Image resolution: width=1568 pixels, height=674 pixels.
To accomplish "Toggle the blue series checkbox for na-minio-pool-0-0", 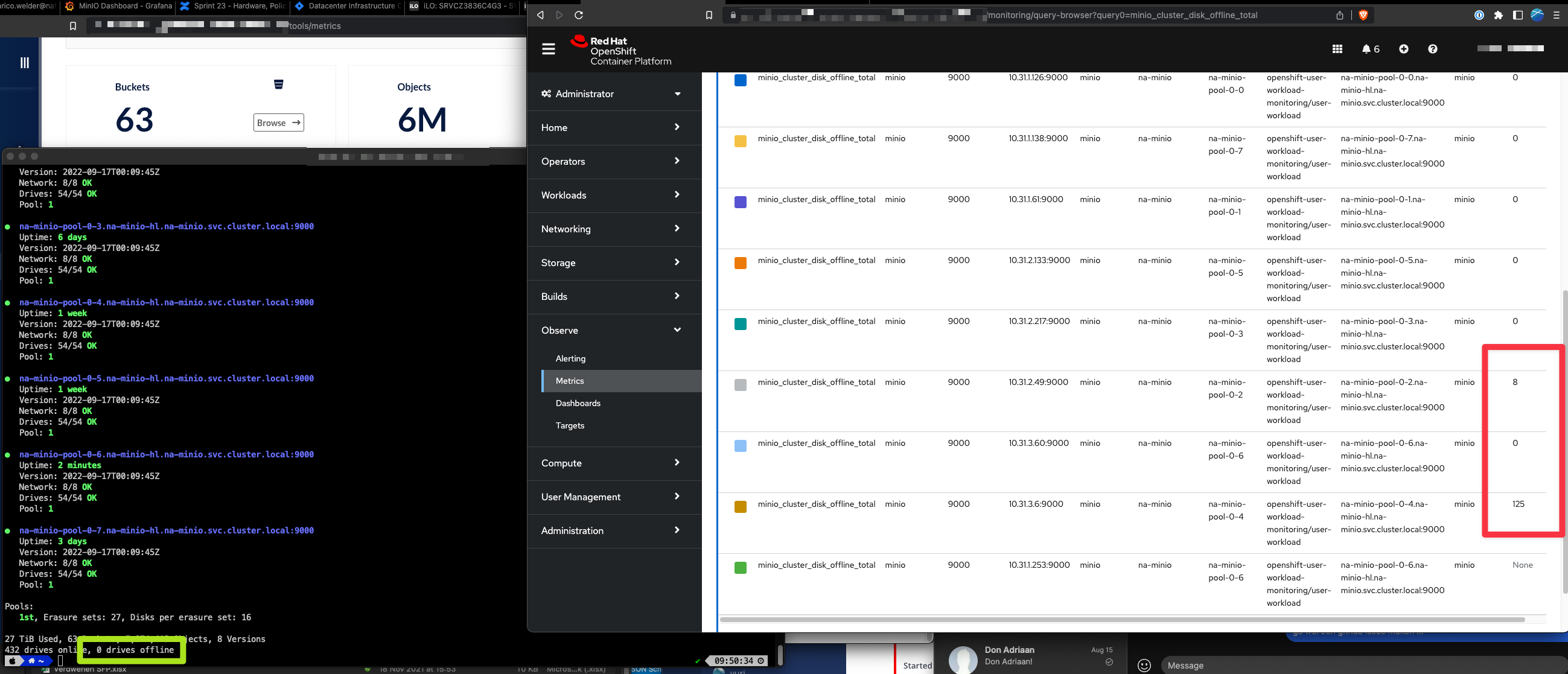I will 740,80.
